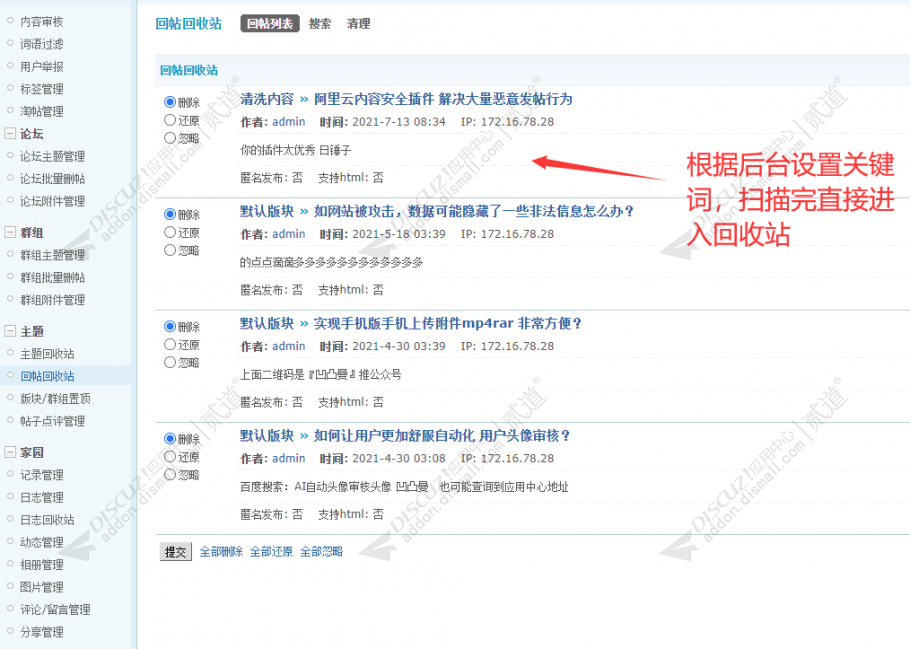Open 群组批量删帖 in sidebar
This screenshot has height=649, width=910.
tap(52, 277)
